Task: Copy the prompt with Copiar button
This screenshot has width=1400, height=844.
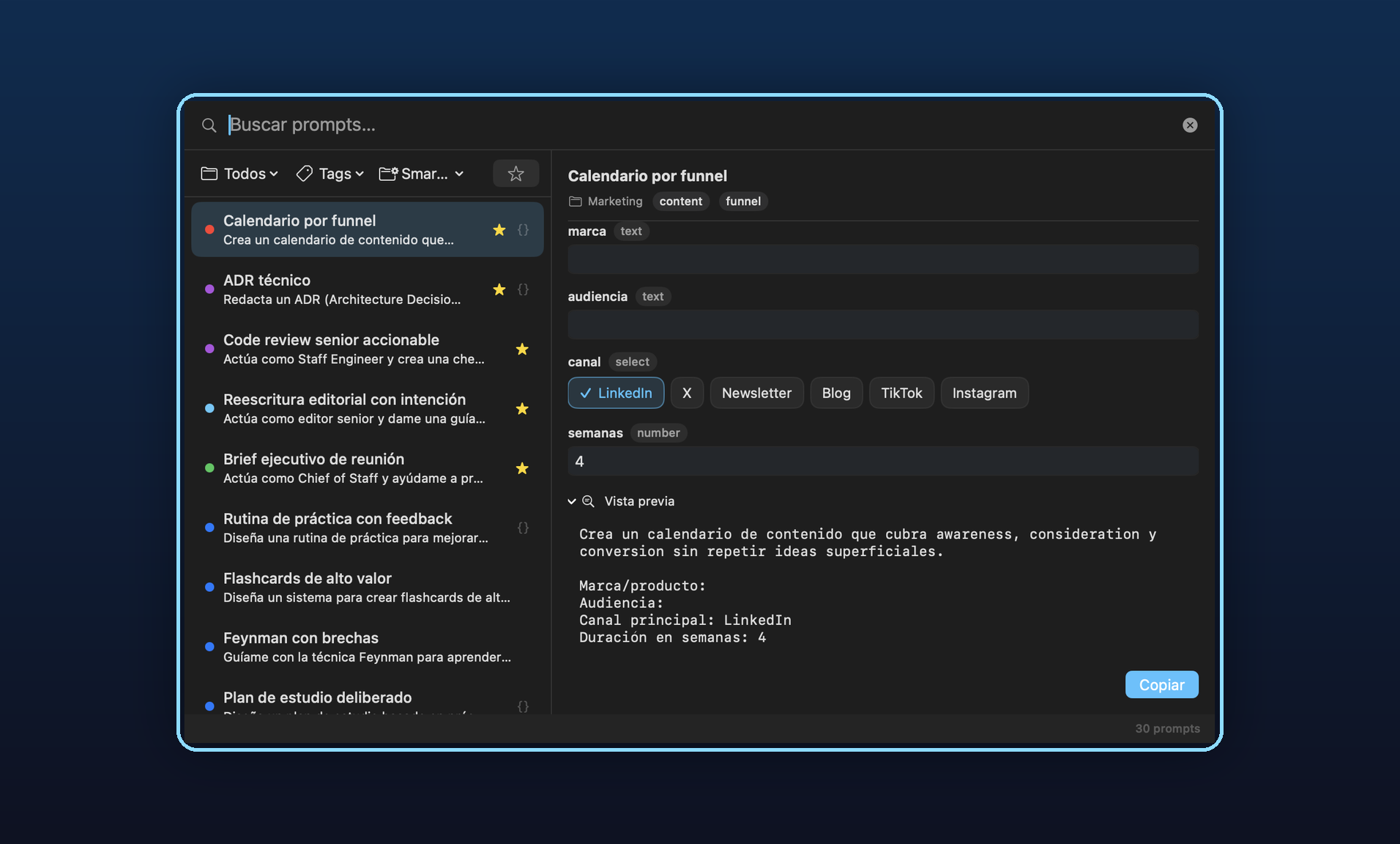Action: coord(1161,685)
